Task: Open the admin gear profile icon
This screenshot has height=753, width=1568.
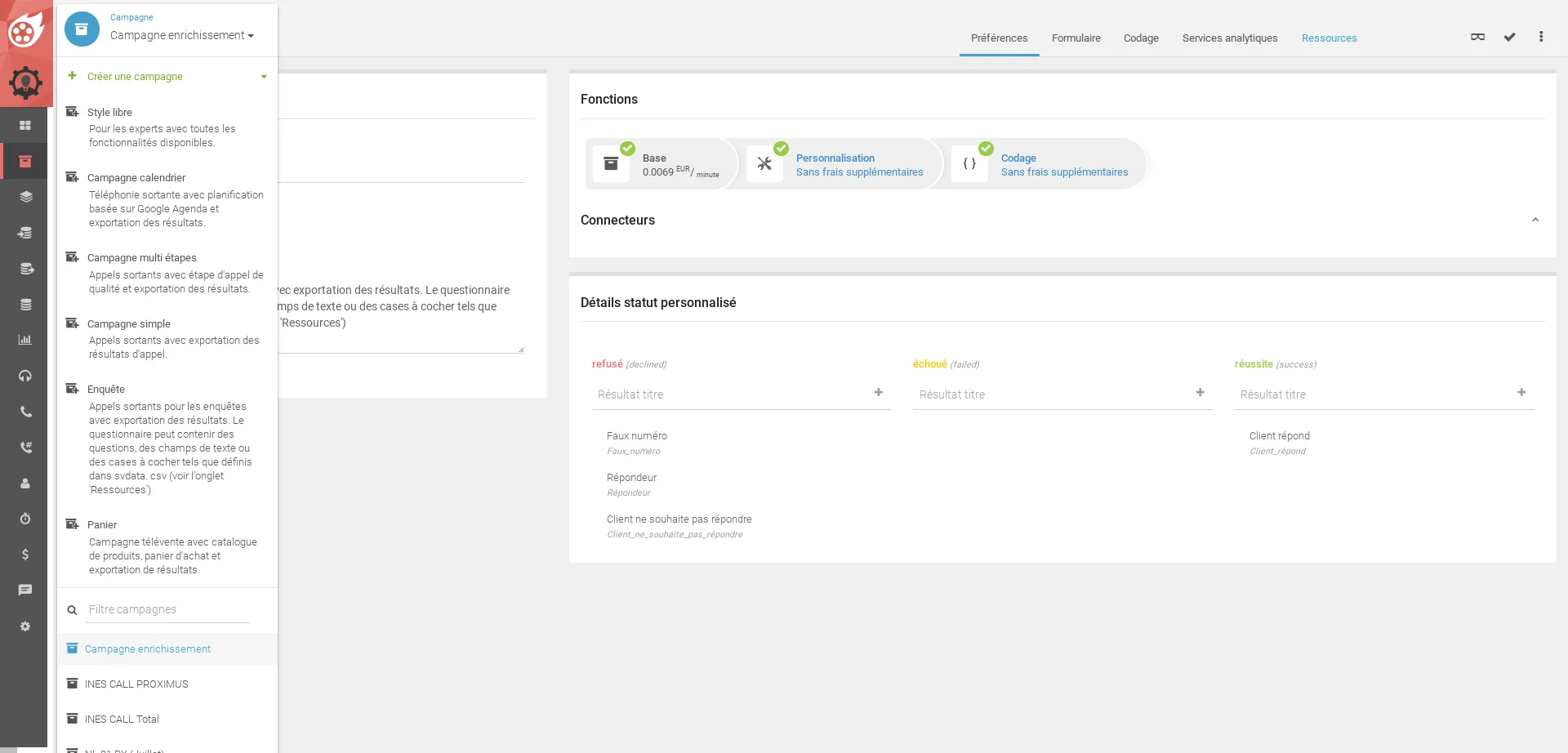Action: pyautogui.click(x=25, y=82)
